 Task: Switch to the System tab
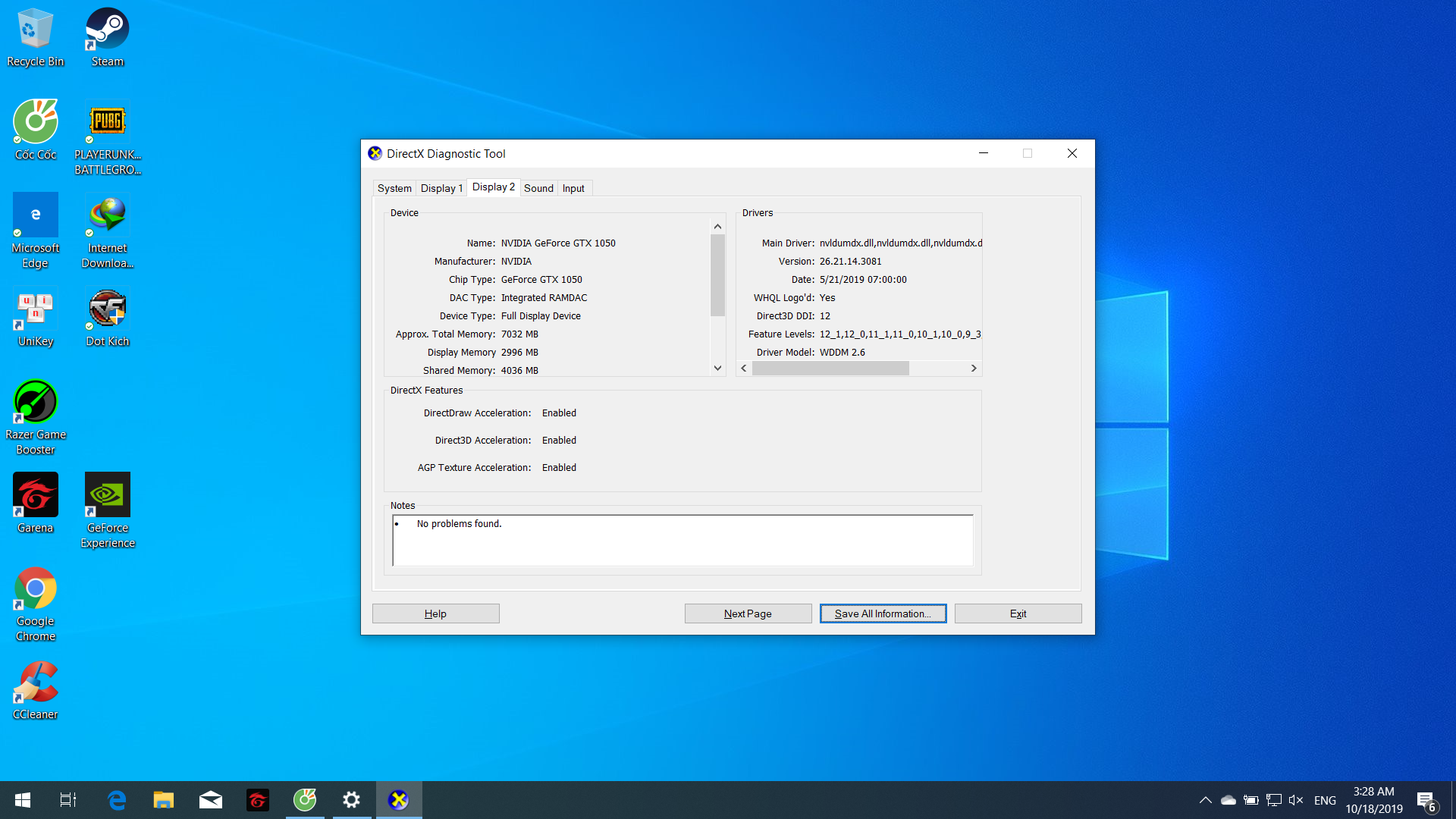(x=394, y=188)
